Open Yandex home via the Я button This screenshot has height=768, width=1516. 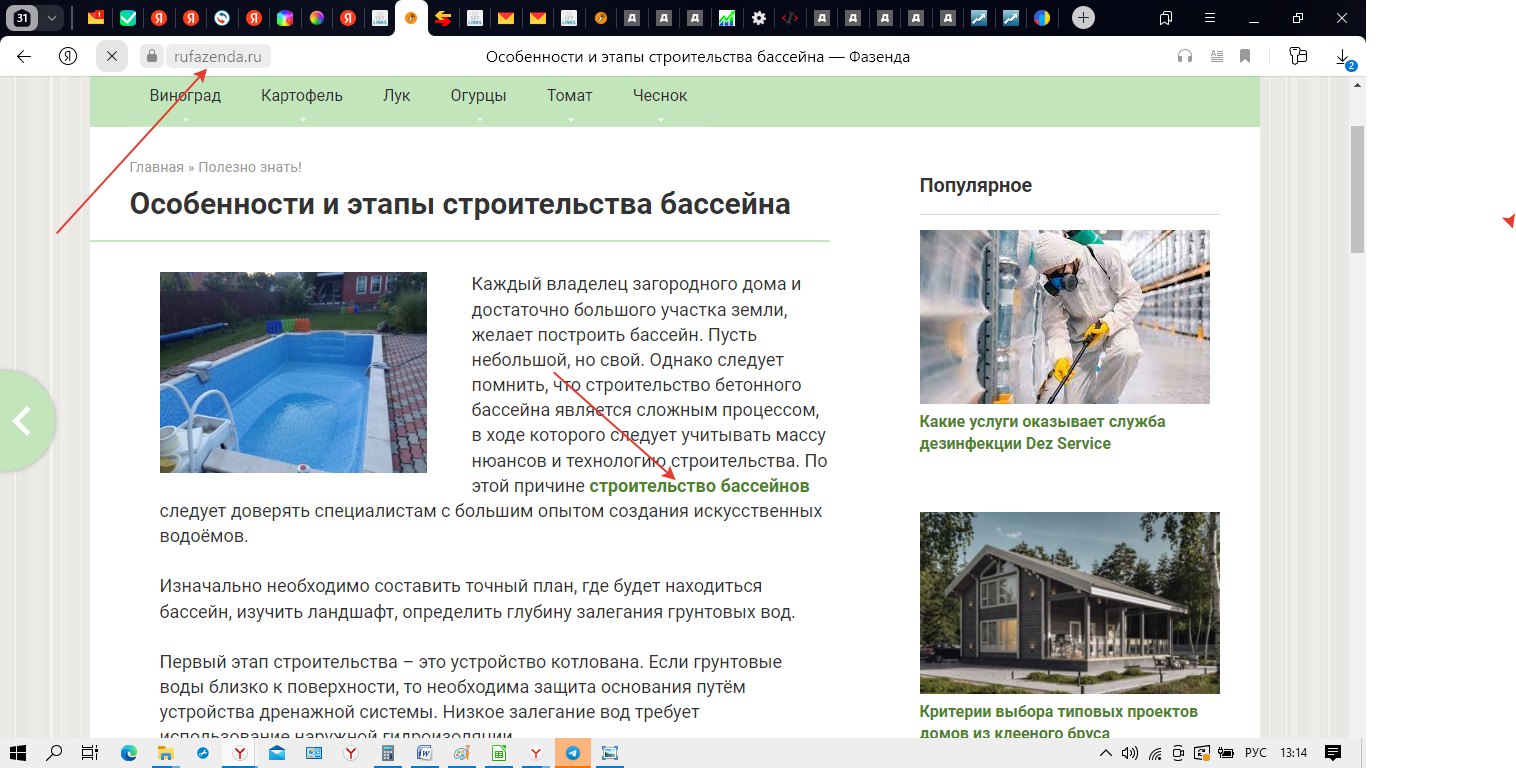click(x=68, y=57)
